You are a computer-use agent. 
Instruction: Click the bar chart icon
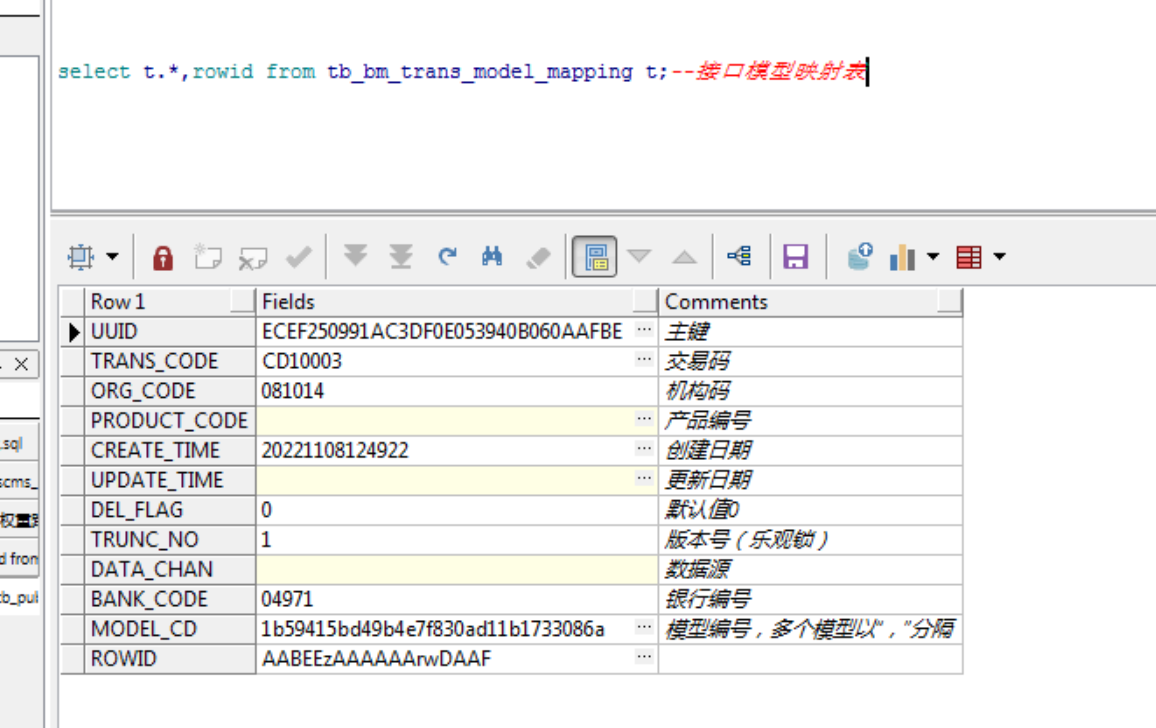point(902,257)
